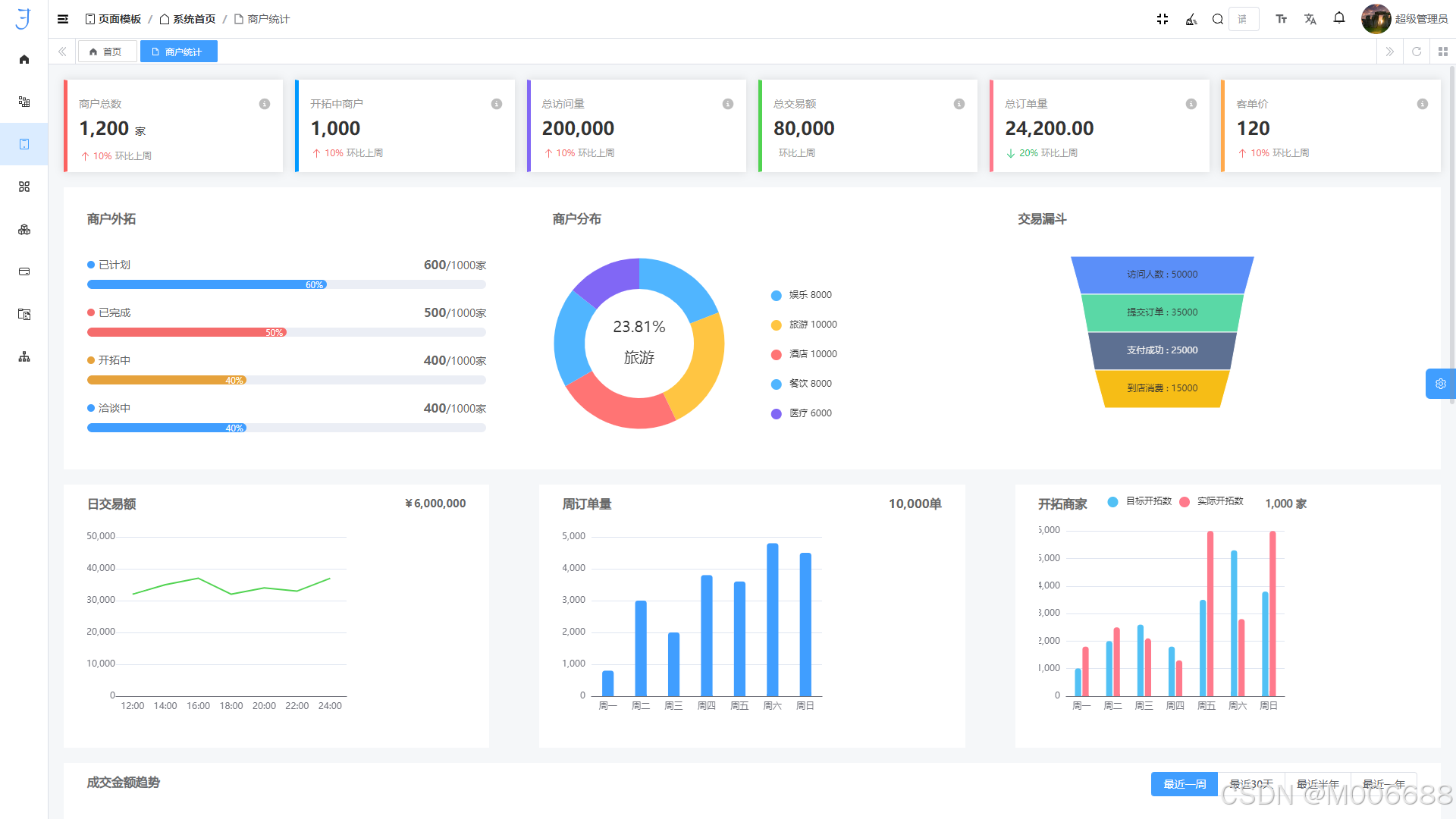
Task: Switch to the 首页 tab
Action: click(x=106, y=52)
